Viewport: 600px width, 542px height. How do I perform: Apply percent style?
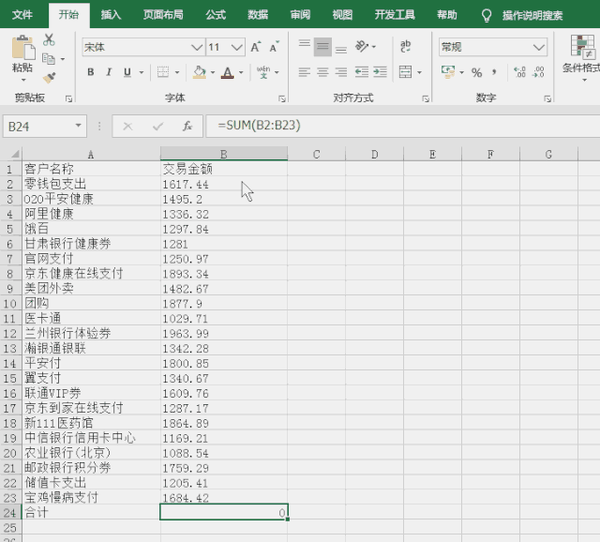(476, 72)
